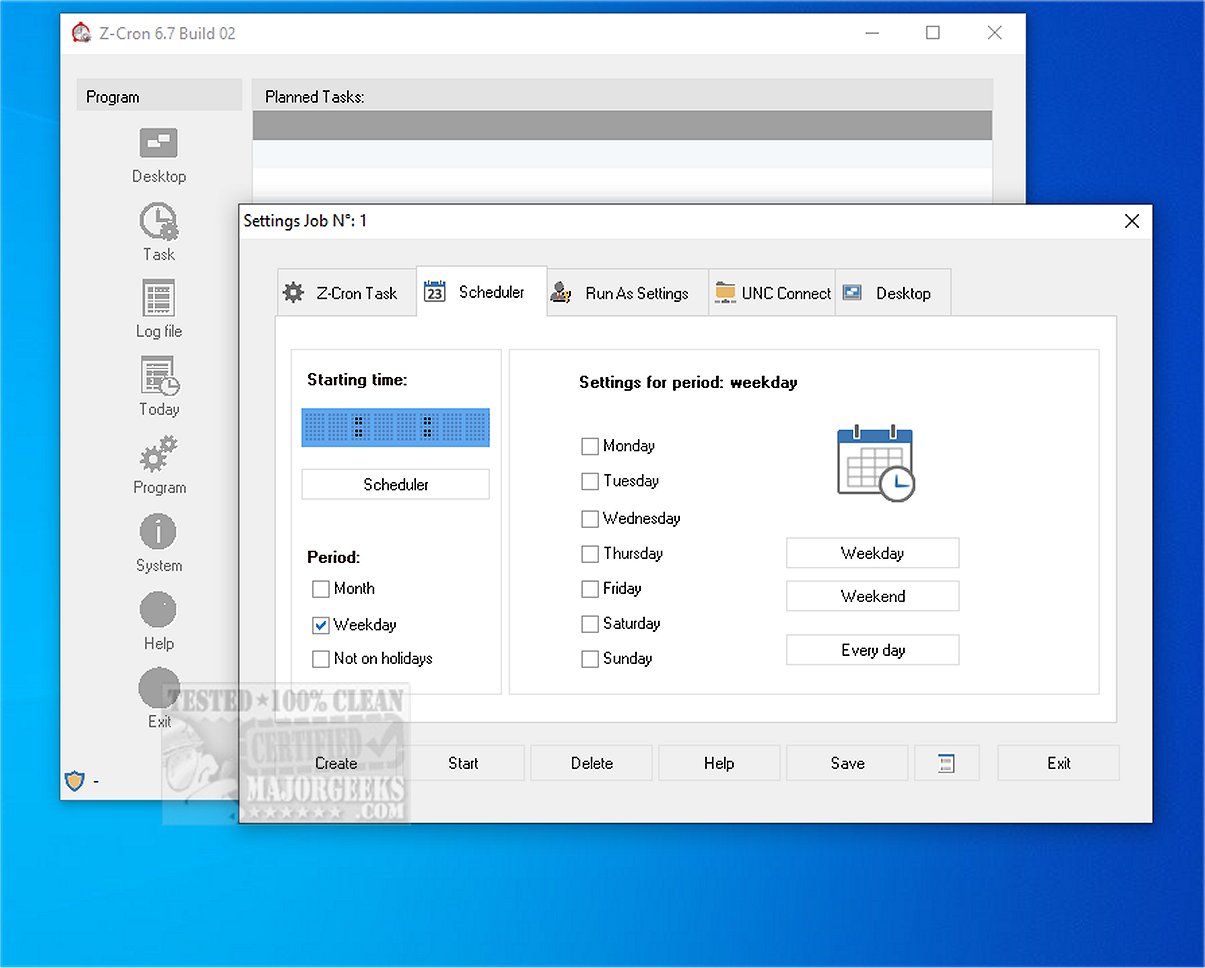Click the Program header in sidebar

click(x=159, y=96)
